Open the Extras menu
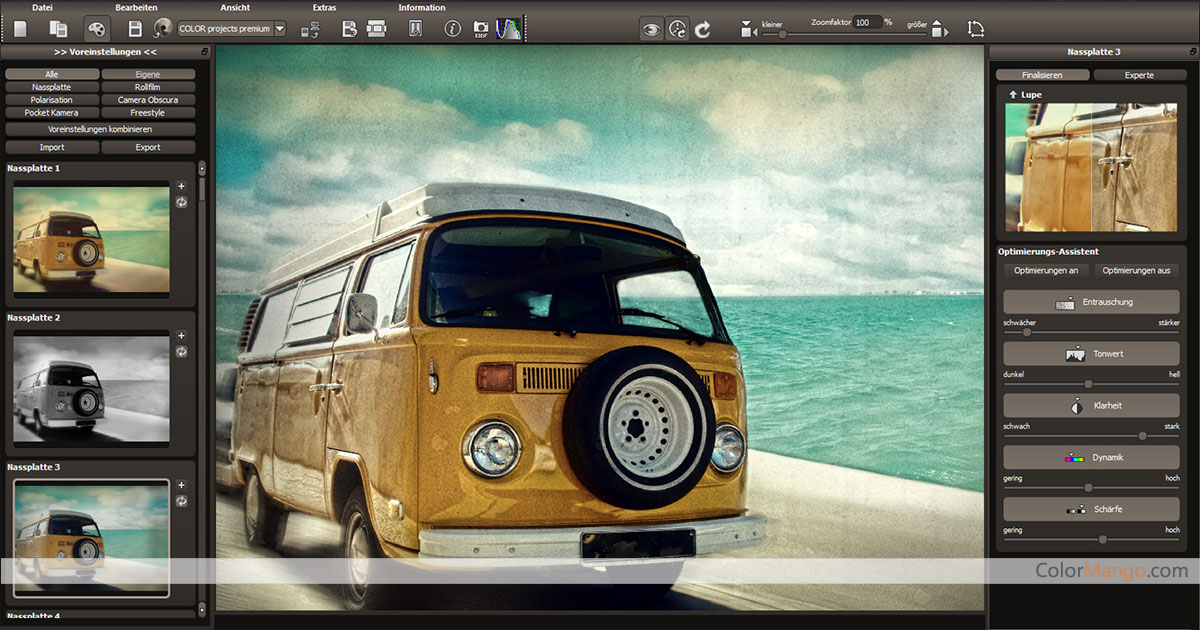1200x630 pixels. [324, 7]
